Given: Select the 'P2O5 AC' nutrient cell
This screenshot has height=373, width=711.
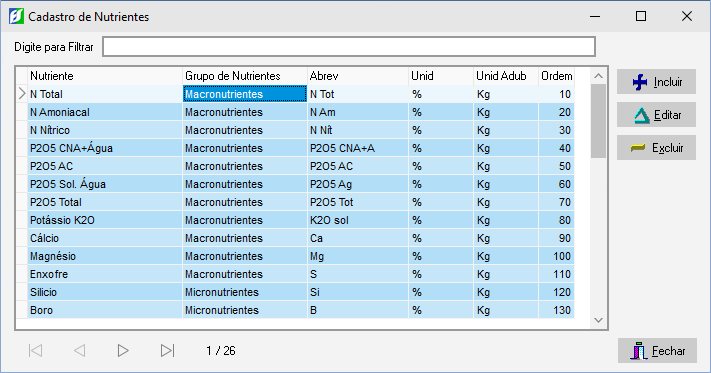Looking at the screenshot, I should [x=105, y=166].
